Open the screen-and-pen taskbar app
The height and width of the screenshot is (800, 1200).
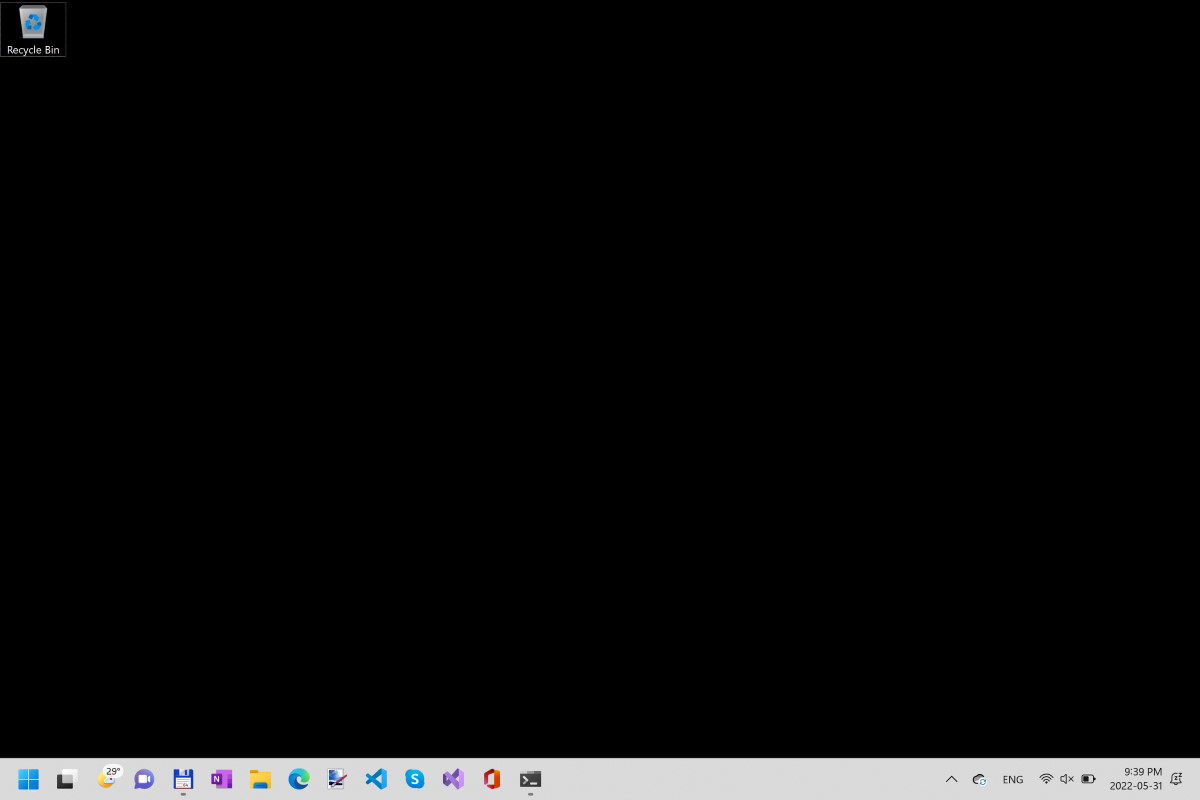[337, 779]
